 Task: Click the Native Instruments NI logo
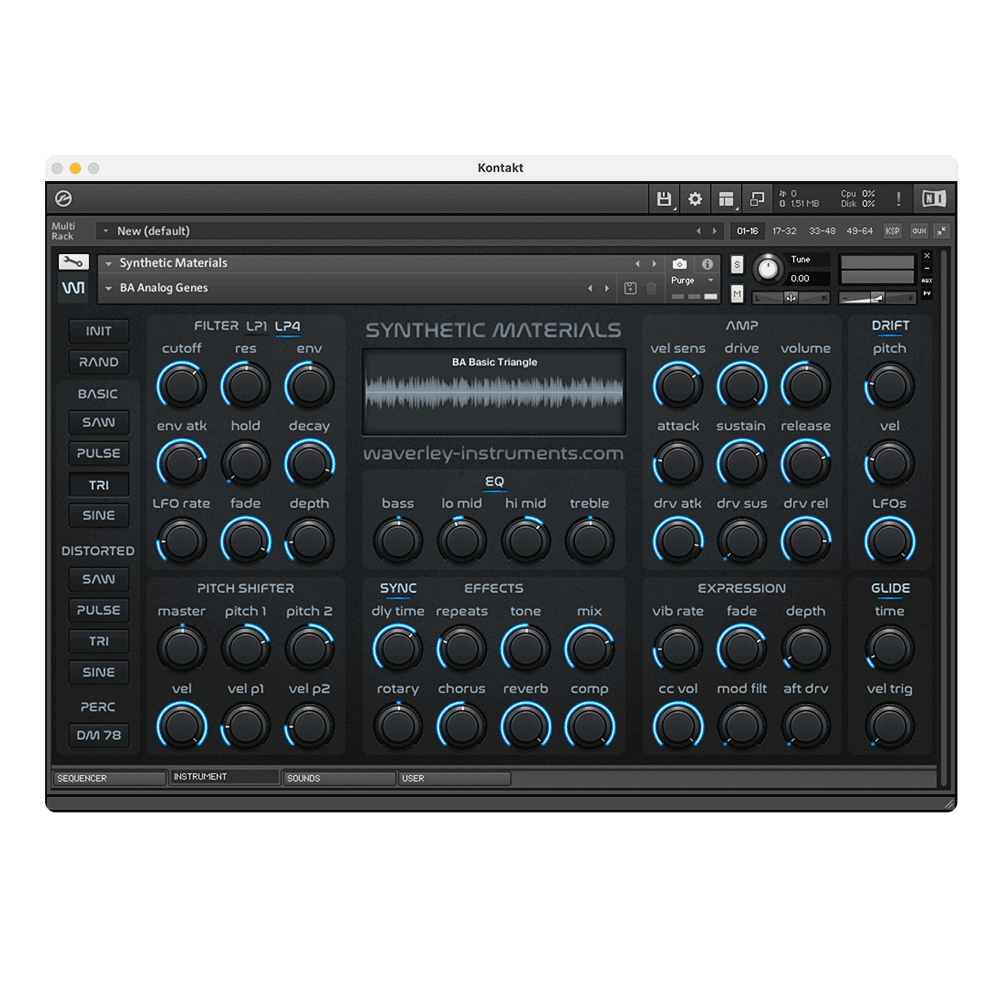point(934,199)
